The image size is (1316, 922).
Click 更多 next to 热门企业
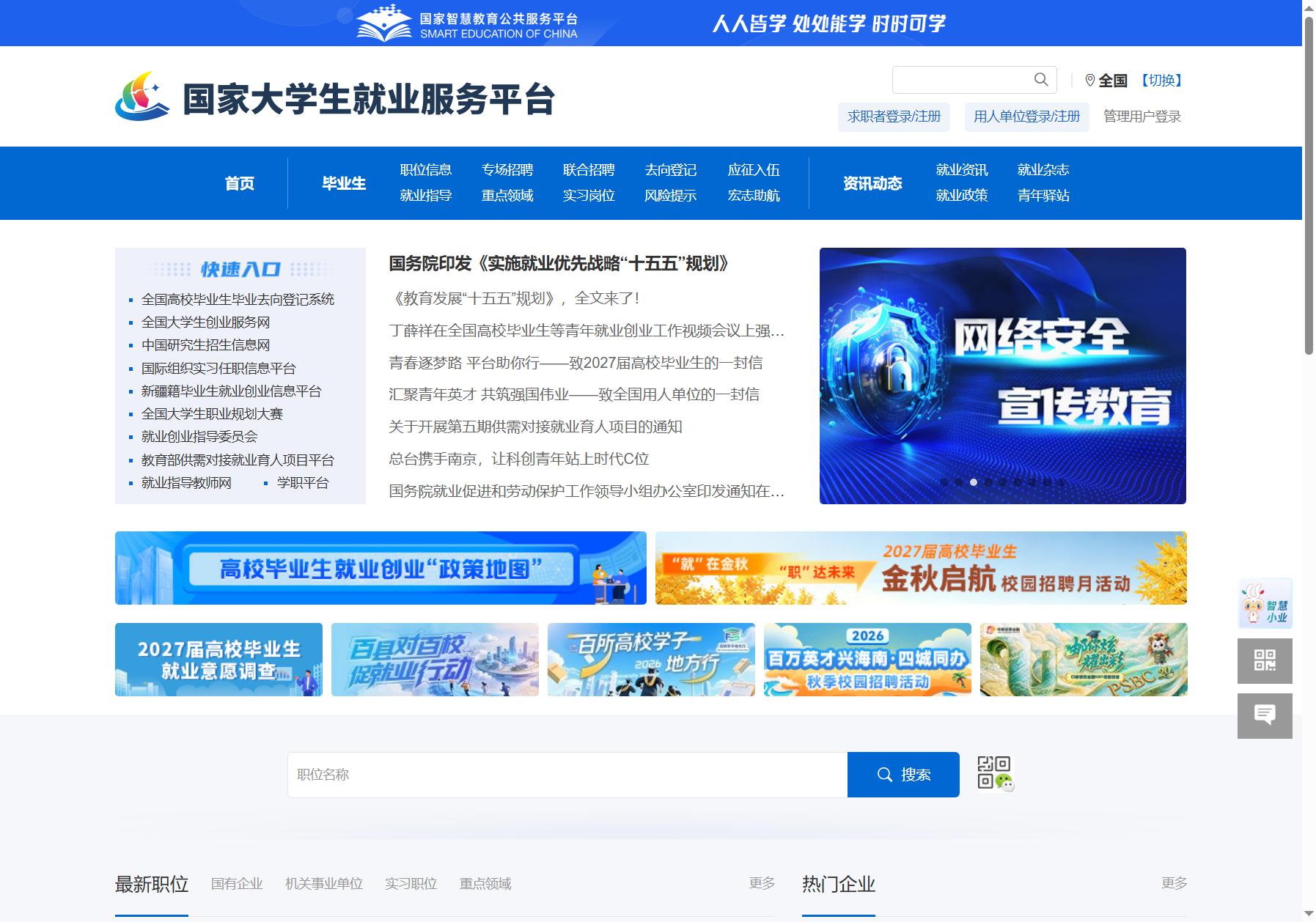(1174, 883)
